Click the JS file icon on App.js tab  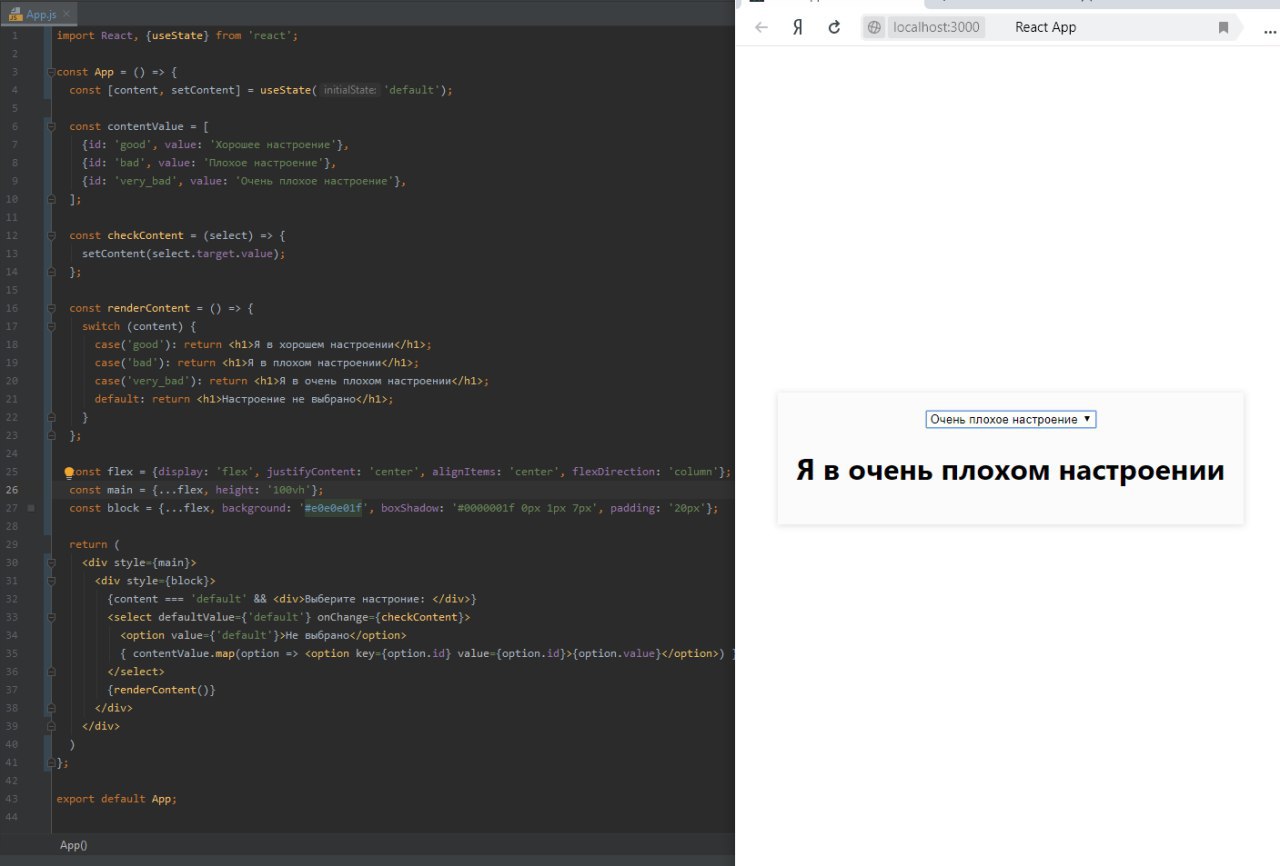coord(15,15)
